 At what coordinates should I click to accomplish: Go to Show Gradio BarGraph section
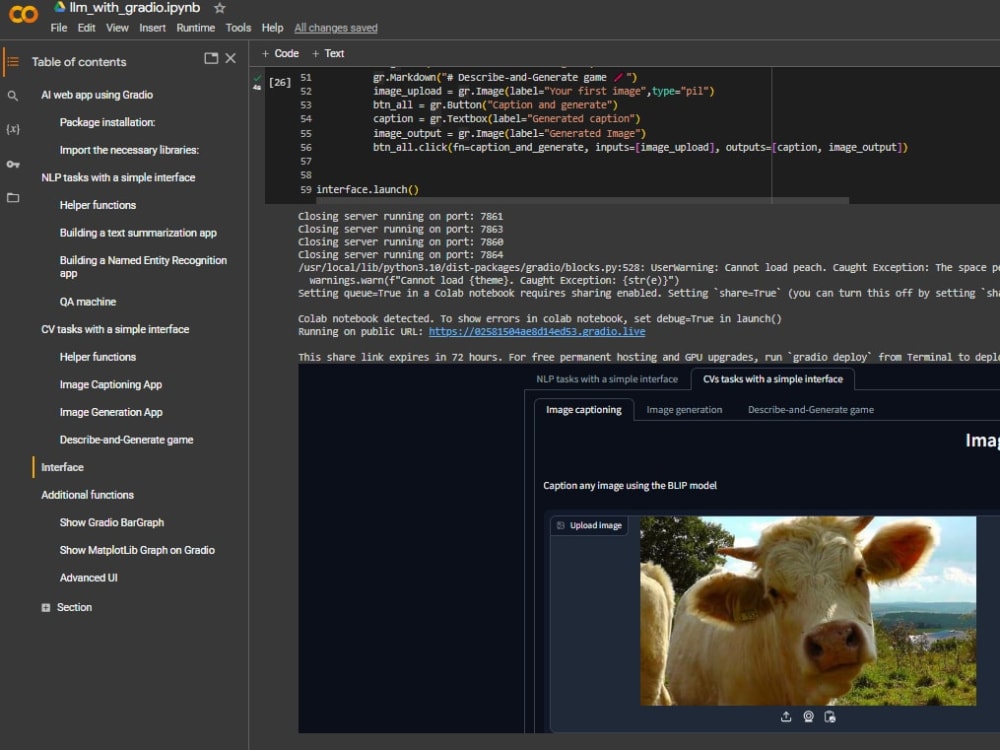coord(112,522)
